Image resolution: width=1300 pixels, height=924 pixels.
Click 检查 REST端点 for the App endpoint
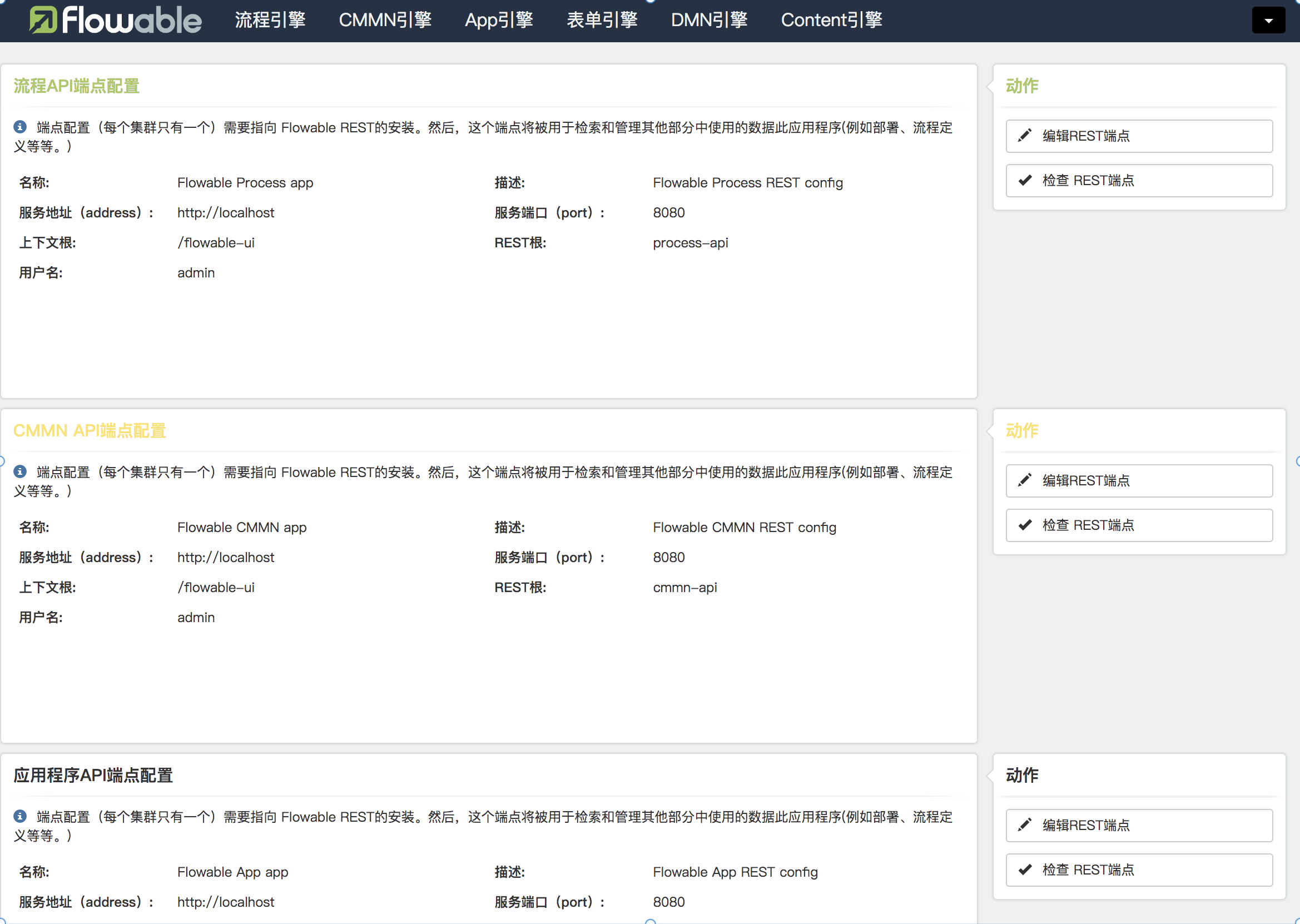[1139, 870]
